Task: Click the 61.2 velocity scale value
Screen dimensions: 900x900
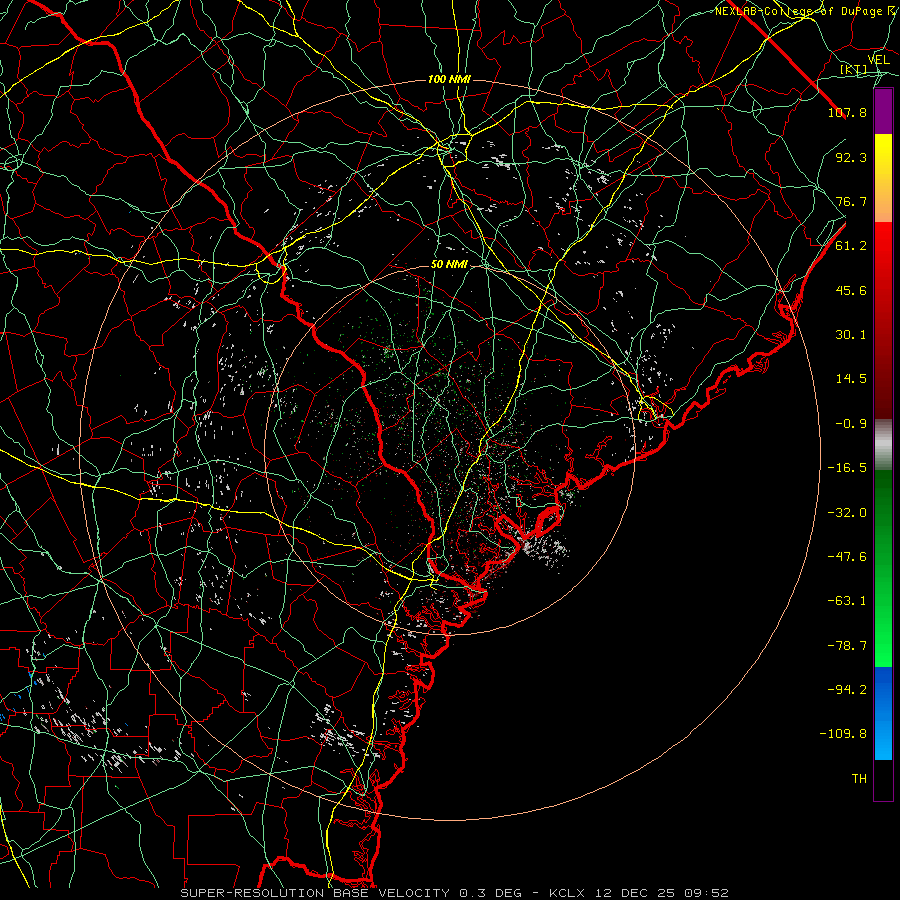Action: pyautogui.click(x=851, y=246)
